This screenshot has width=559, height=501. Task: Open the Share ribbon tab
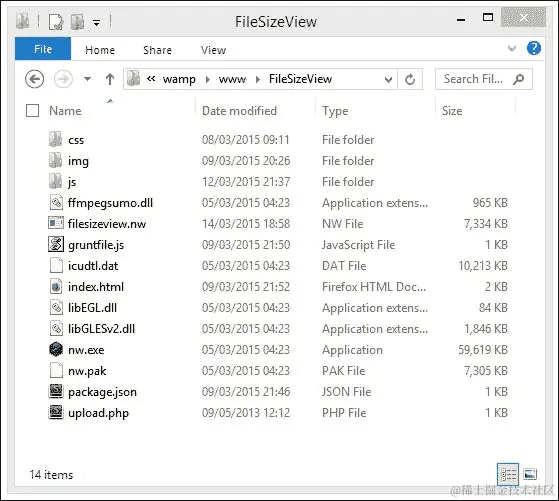coord(158,50)
